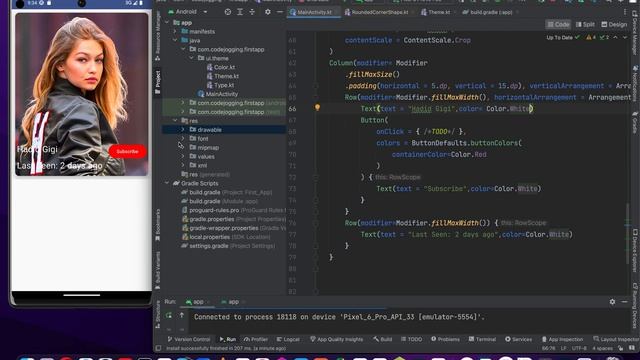This screenshot has height=360, width=640.
Task: Open the Device Manager side panel
Action: click(635, 33)
